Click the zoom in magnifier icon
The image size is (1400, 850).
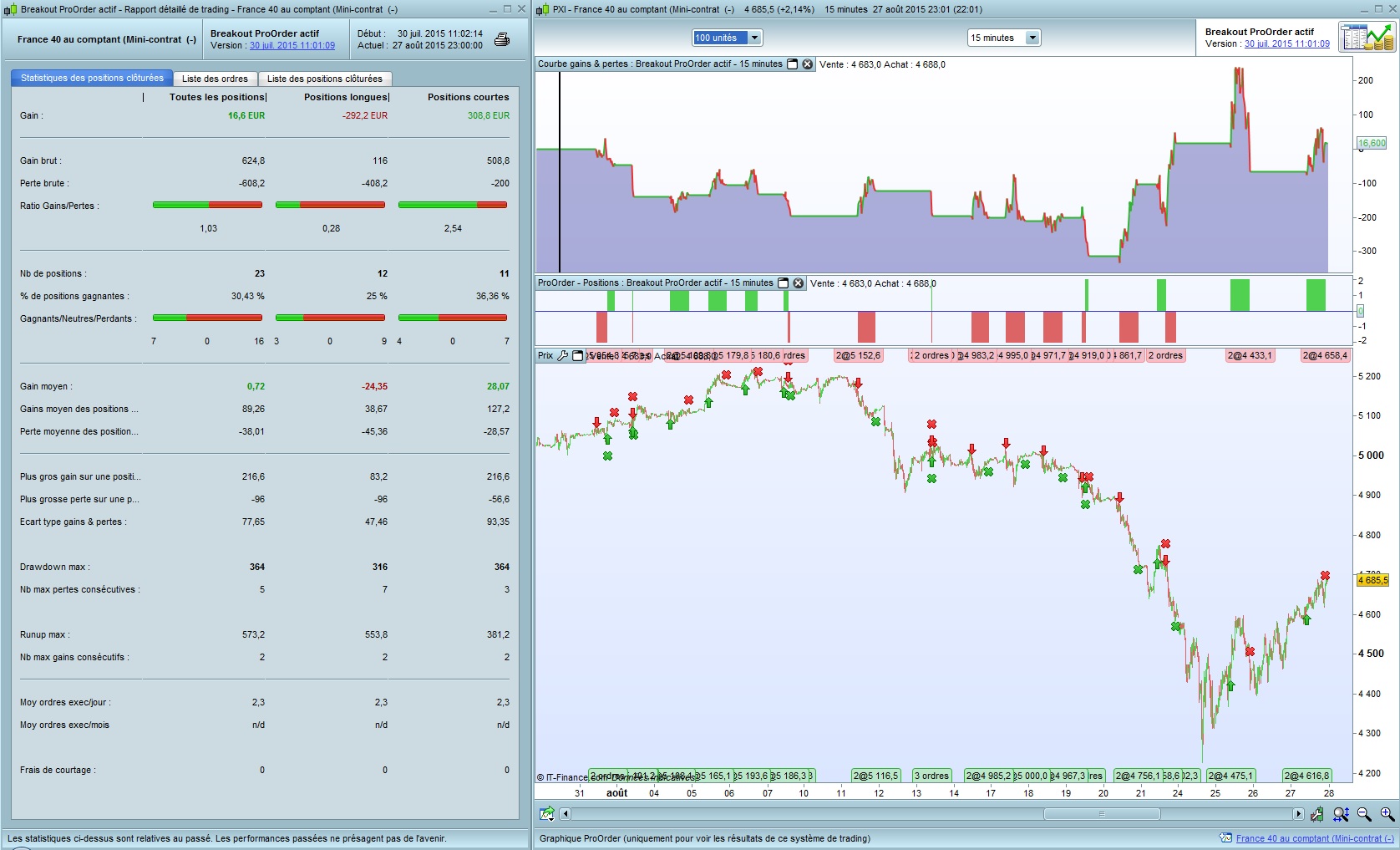tap(1387, 814)
